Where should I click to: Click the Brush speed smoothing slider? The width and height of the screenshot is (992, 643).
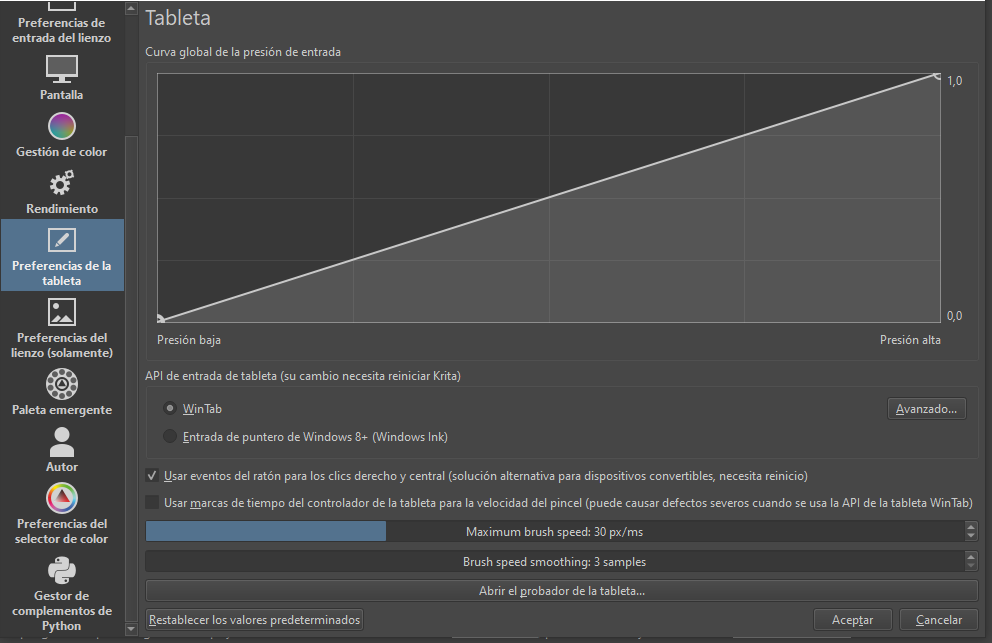click(555, 561)
